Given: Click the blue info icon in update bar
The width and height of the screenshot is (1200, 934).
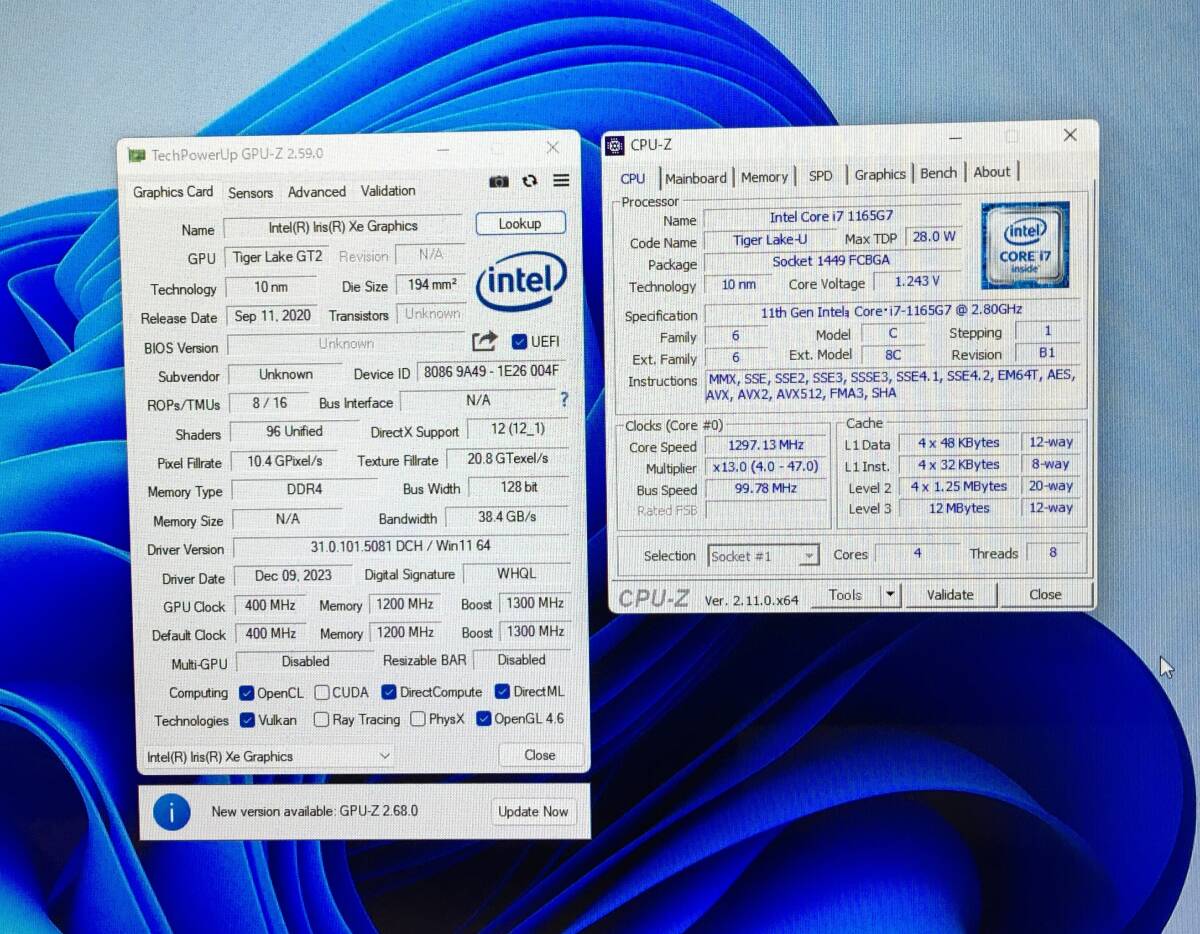Looking at the screenshot, I should point(171,812).
